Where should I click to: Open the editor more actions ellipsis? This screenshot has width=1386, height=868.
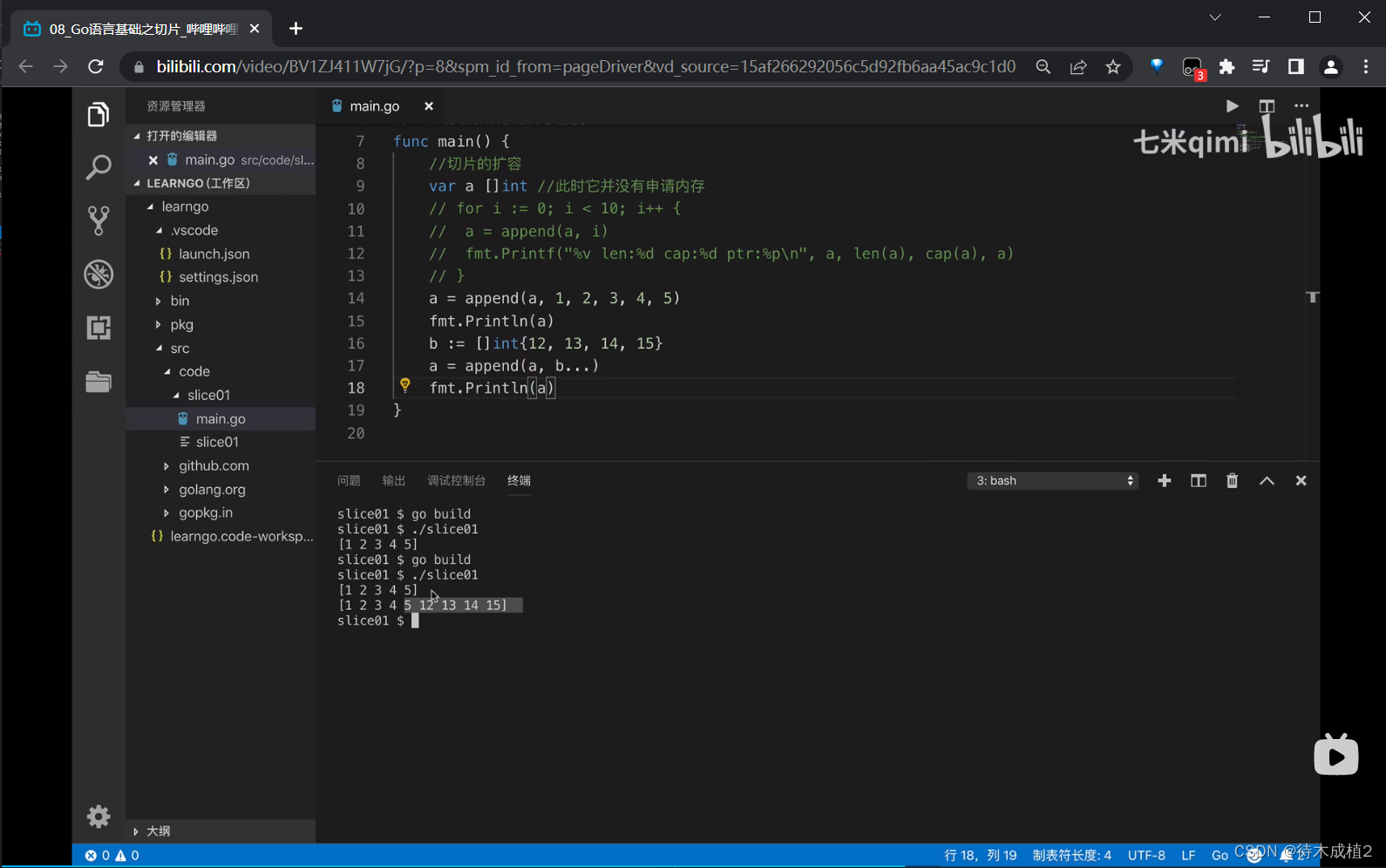(x=1301, y=106)
